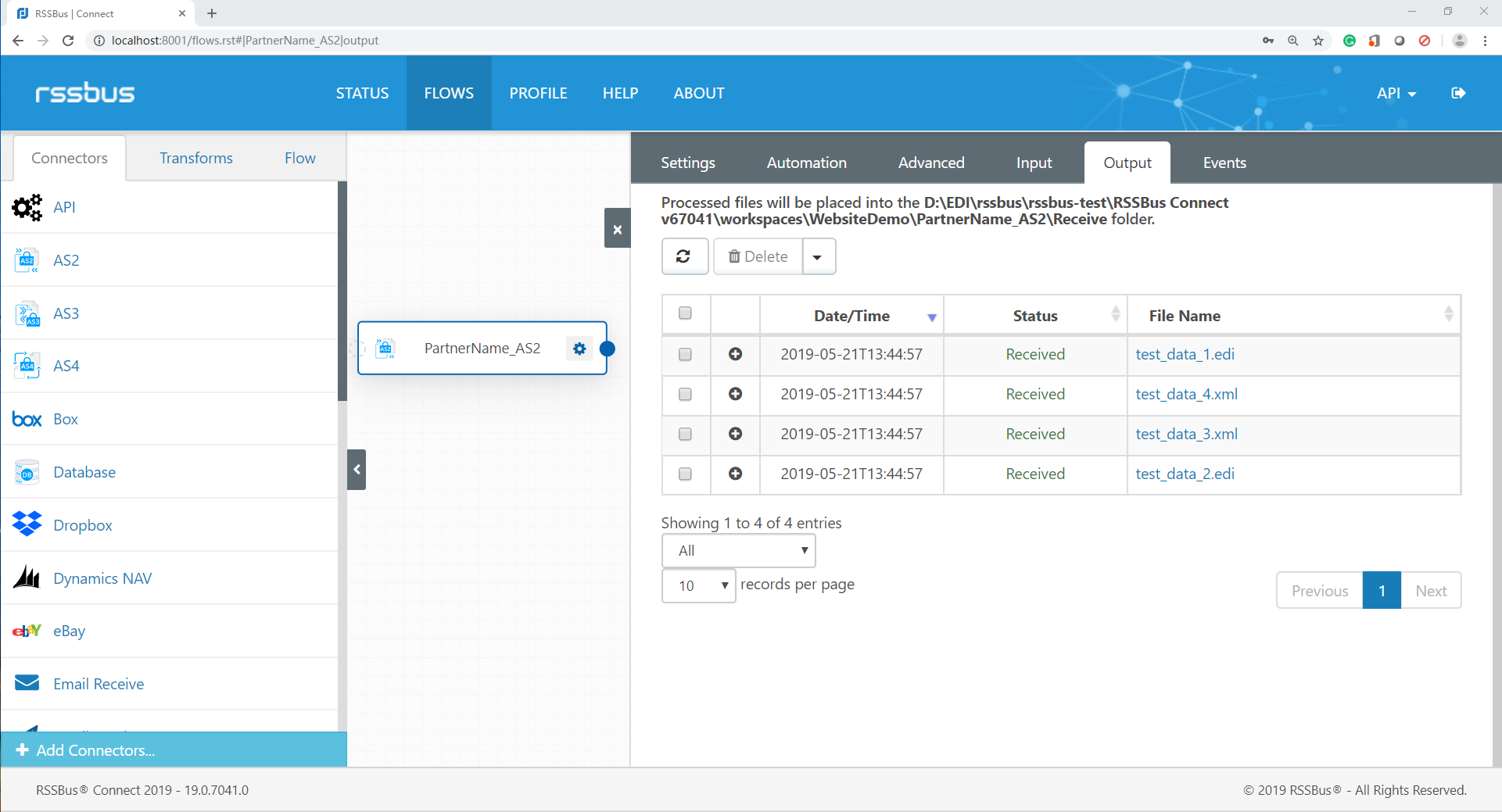Collapse the connectors sidebar arrow

tap(357, 470)
